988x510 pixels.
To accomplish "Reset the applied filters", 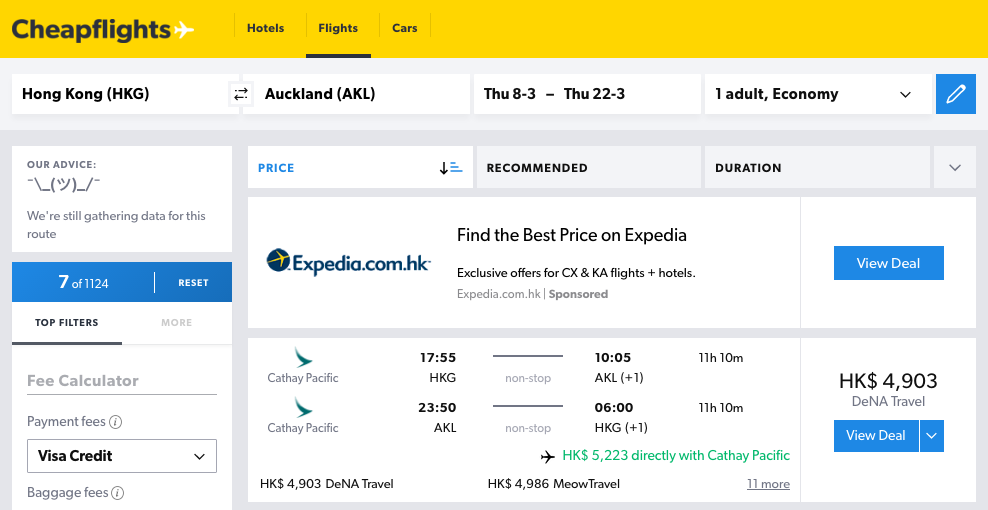I will [x=193, y=282].
